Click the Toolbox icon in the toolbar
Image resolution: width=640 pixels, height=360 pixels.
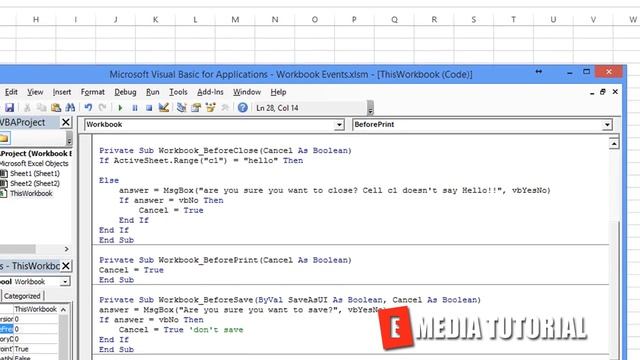(x=225, y=108)
